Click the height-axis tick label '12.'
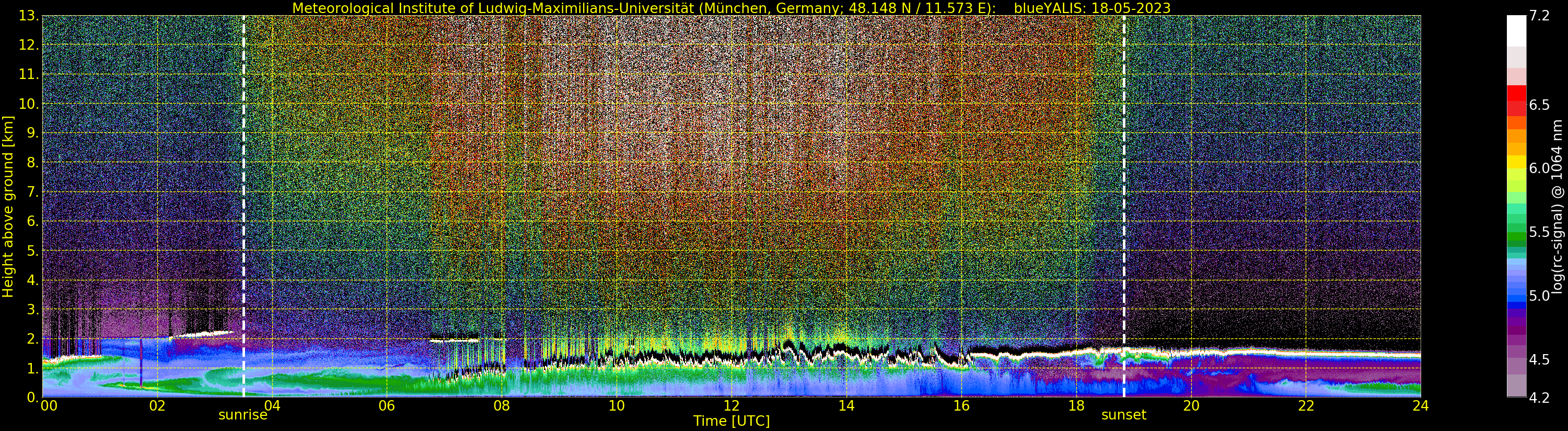Image resolution: width=1568 pixels, height=431 pixels. coord(29,46)
